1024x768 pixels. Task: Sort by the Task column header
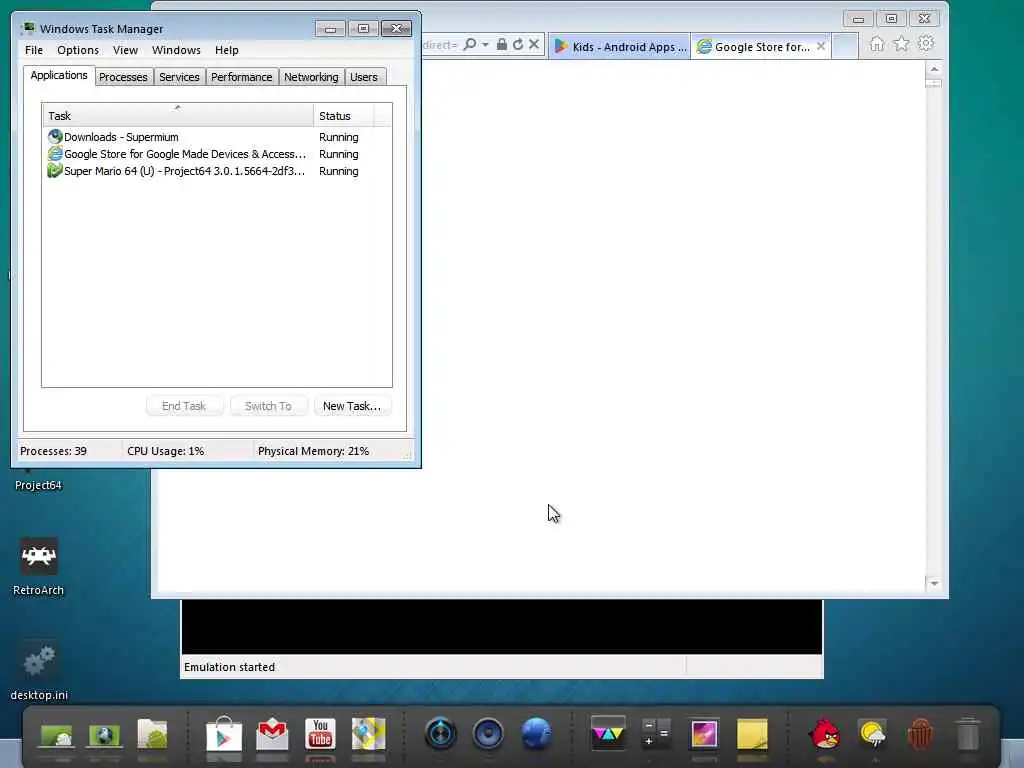[x=178, y=116]
